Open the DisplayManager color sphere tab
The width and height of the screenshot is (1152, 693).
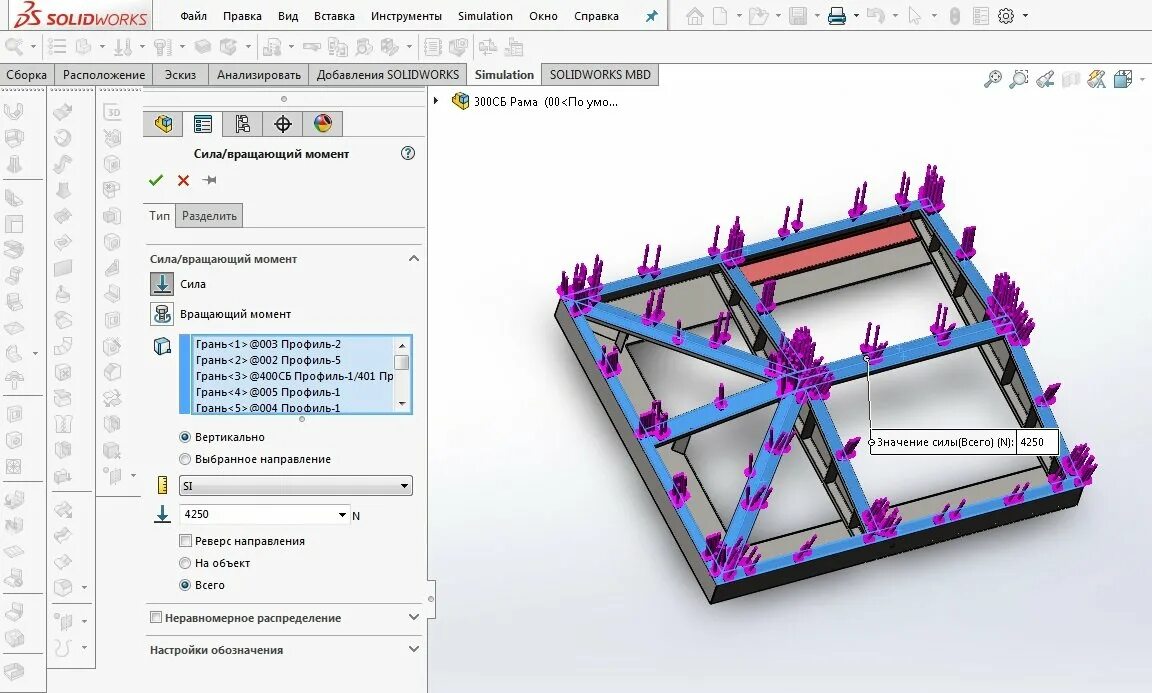pos(323,123)
